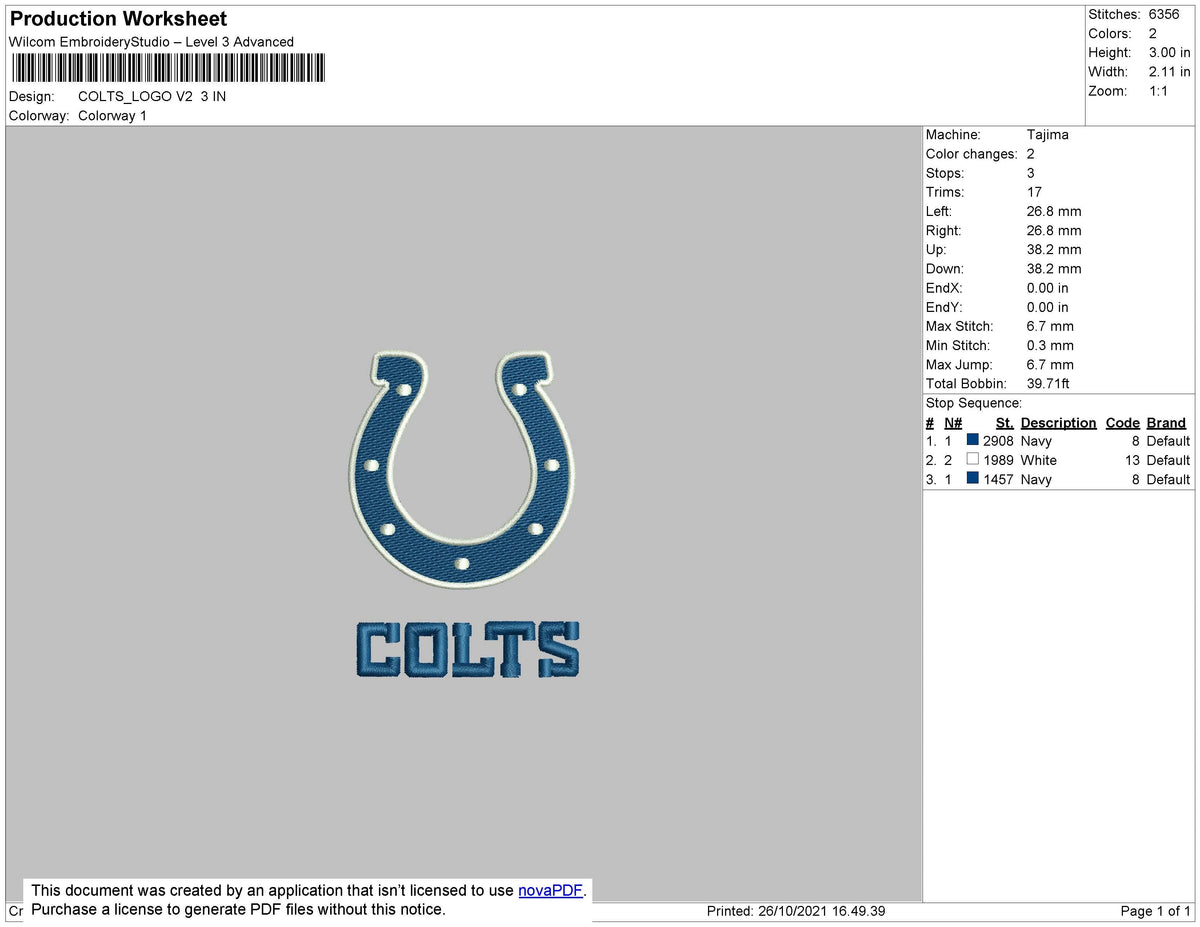Click the Code column header
Screen dimensions: 1200x927
pos(1121,422)
